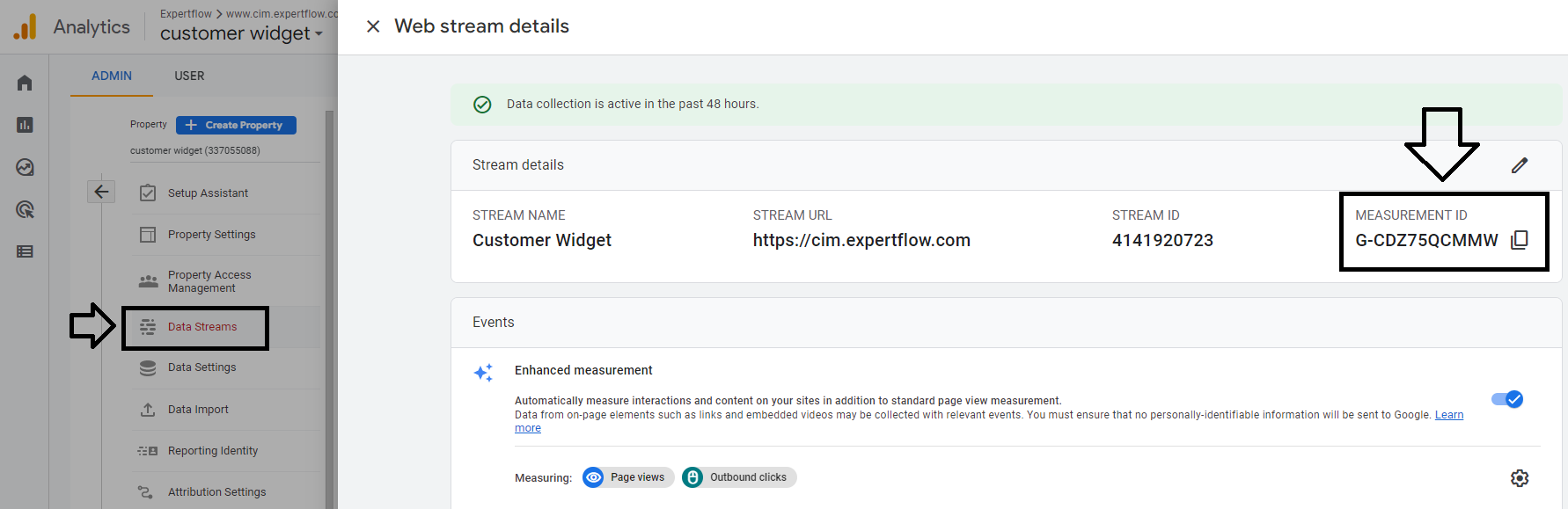Image resolution: width=1568 pixels, height=509 pixels.
Task: Disable the Enhanced measurement toggle
Action: coord(1507,399)
